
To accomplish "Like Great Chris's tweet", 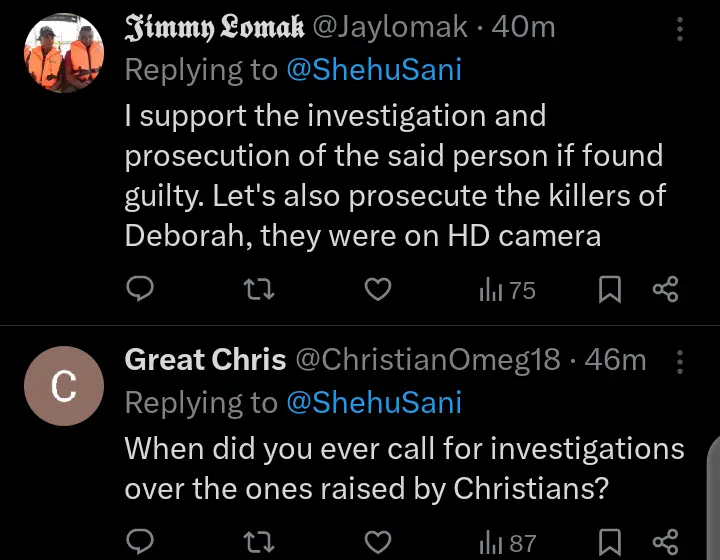I will click(x=376, y=543).
